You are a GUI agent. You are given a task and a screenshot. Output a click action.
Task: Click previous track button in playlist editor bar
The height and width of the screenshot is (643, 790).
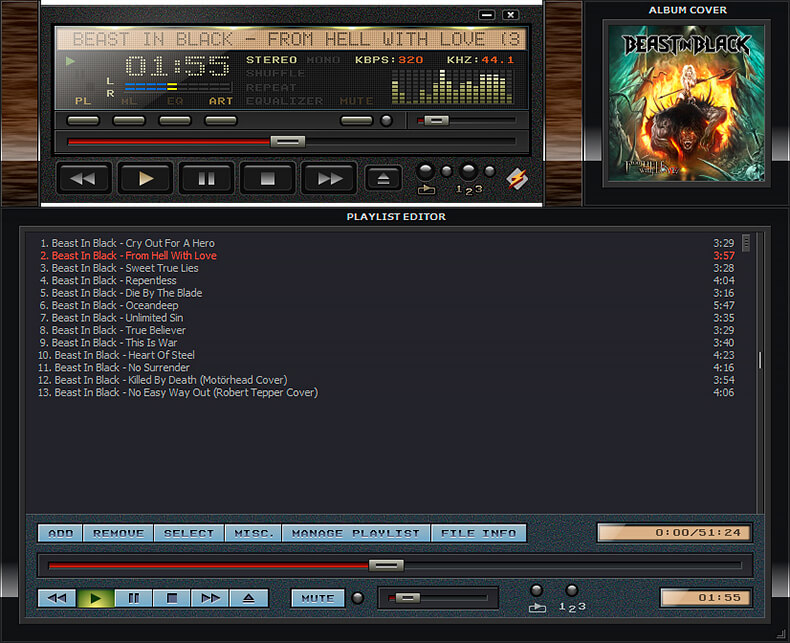coord(57,598)
